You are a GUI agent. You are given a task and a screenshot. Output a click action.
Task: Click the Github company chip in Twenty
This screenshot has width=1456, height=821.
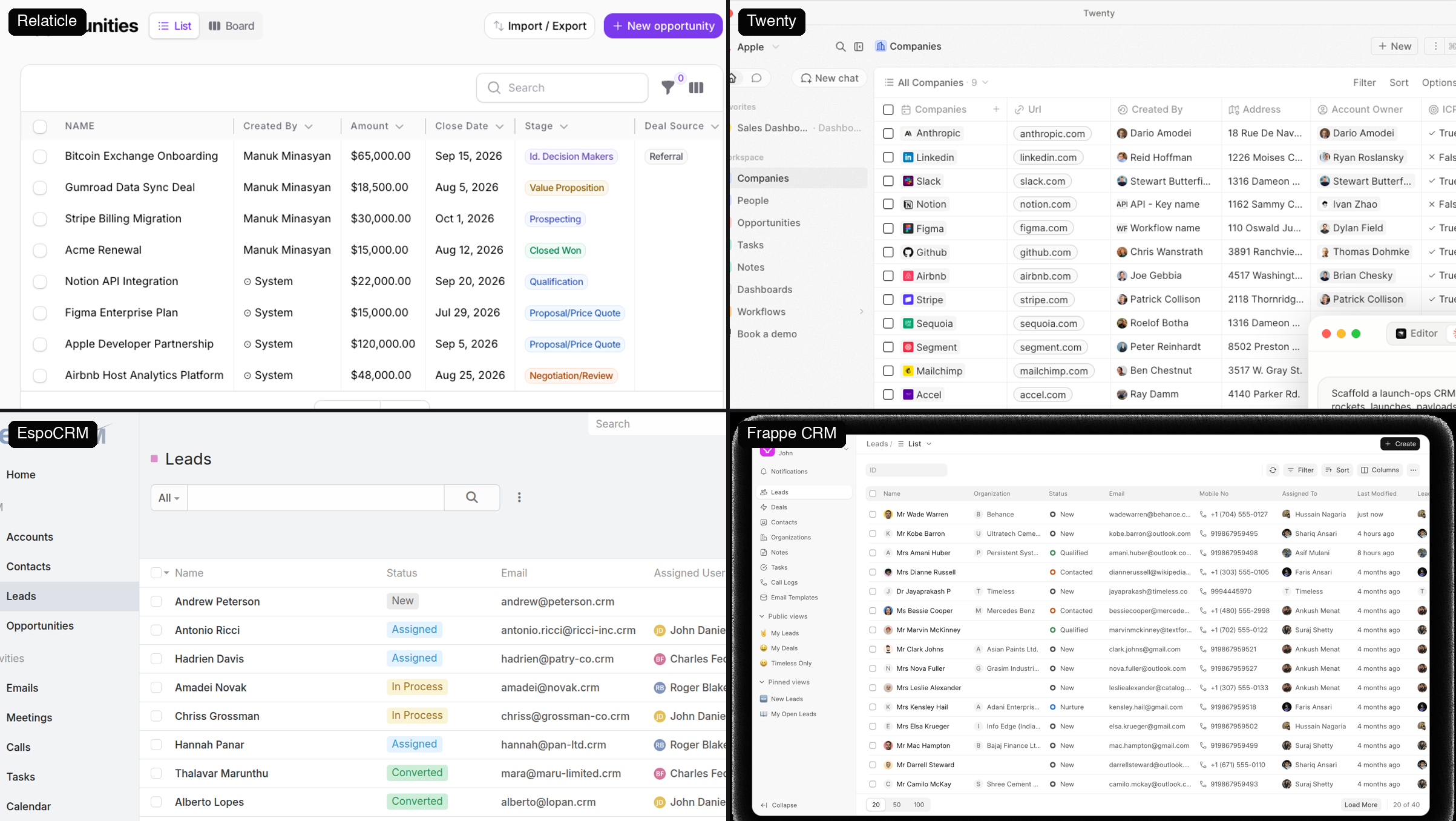click(x=925, y=252)
